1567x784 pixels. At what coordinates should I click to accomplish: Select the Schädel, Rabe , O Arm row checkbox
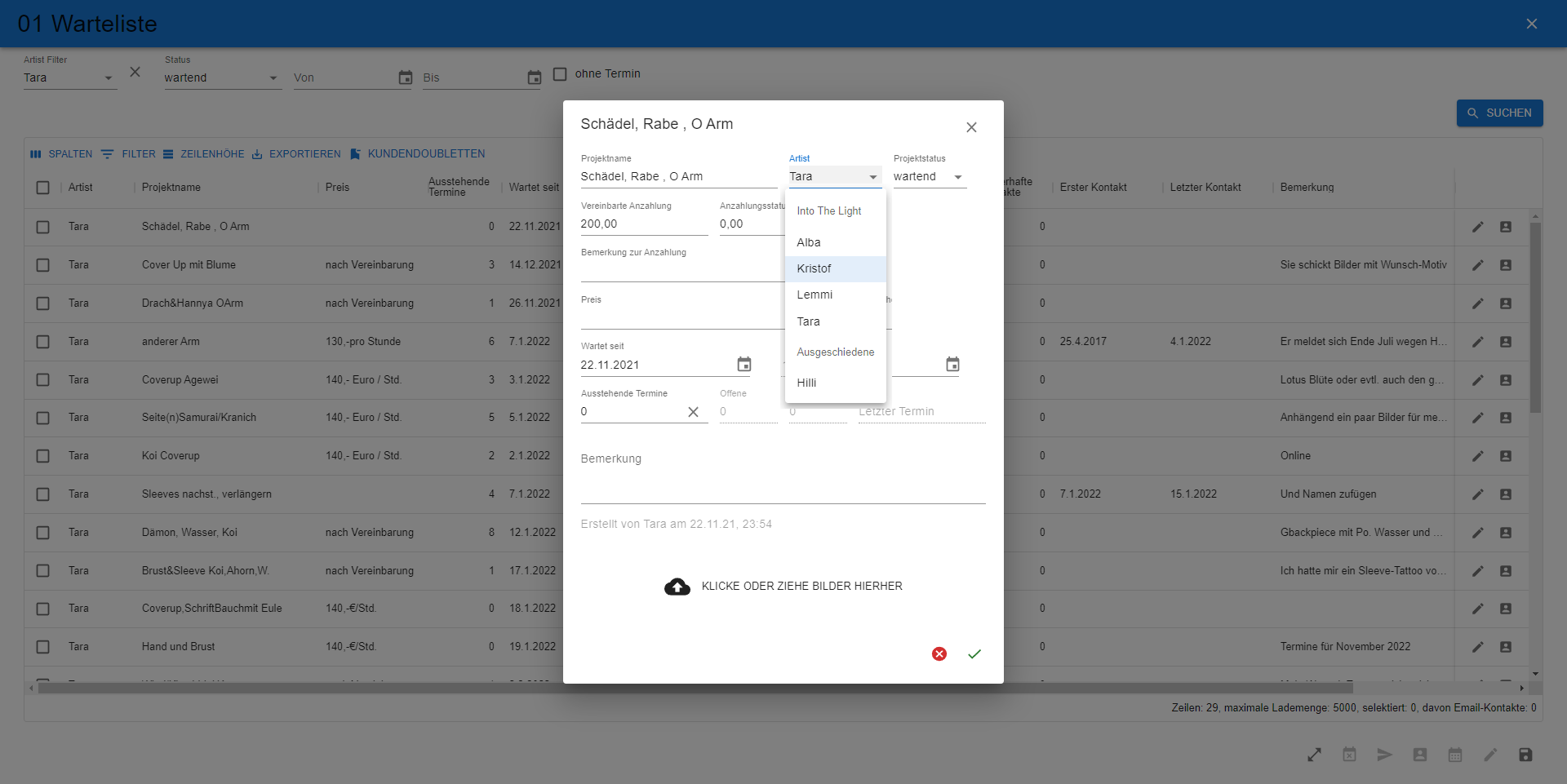[x=43, y=227]
